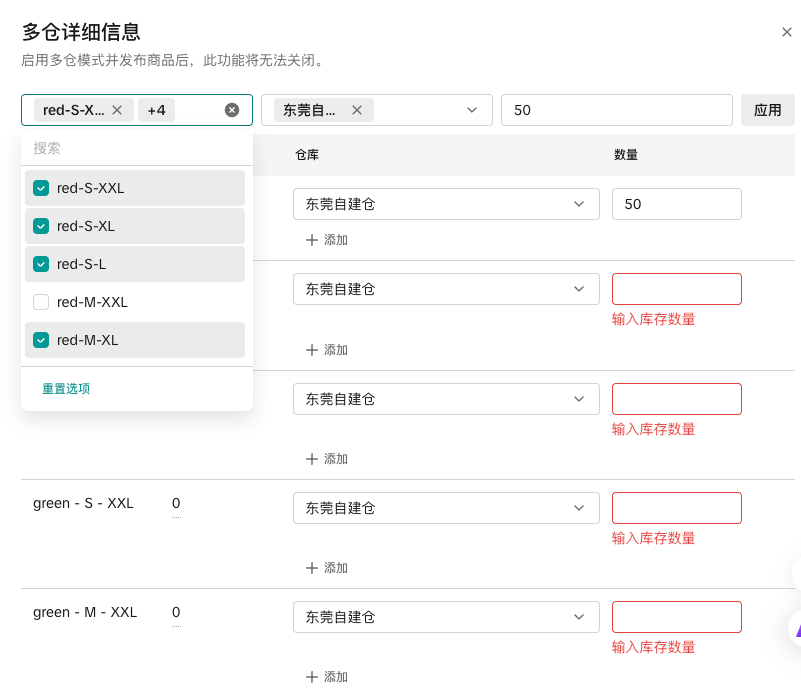Click the 应用 apply button

(767, 110)
